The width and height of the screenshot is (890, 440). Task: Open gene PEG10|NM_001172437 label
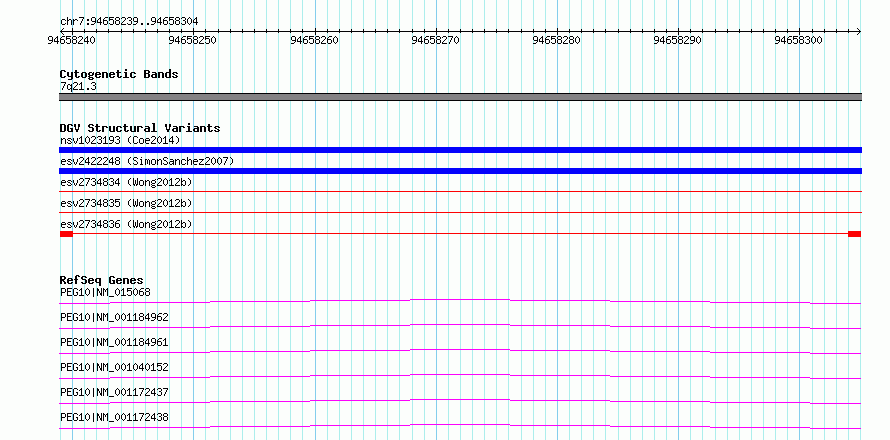[114, 392]
